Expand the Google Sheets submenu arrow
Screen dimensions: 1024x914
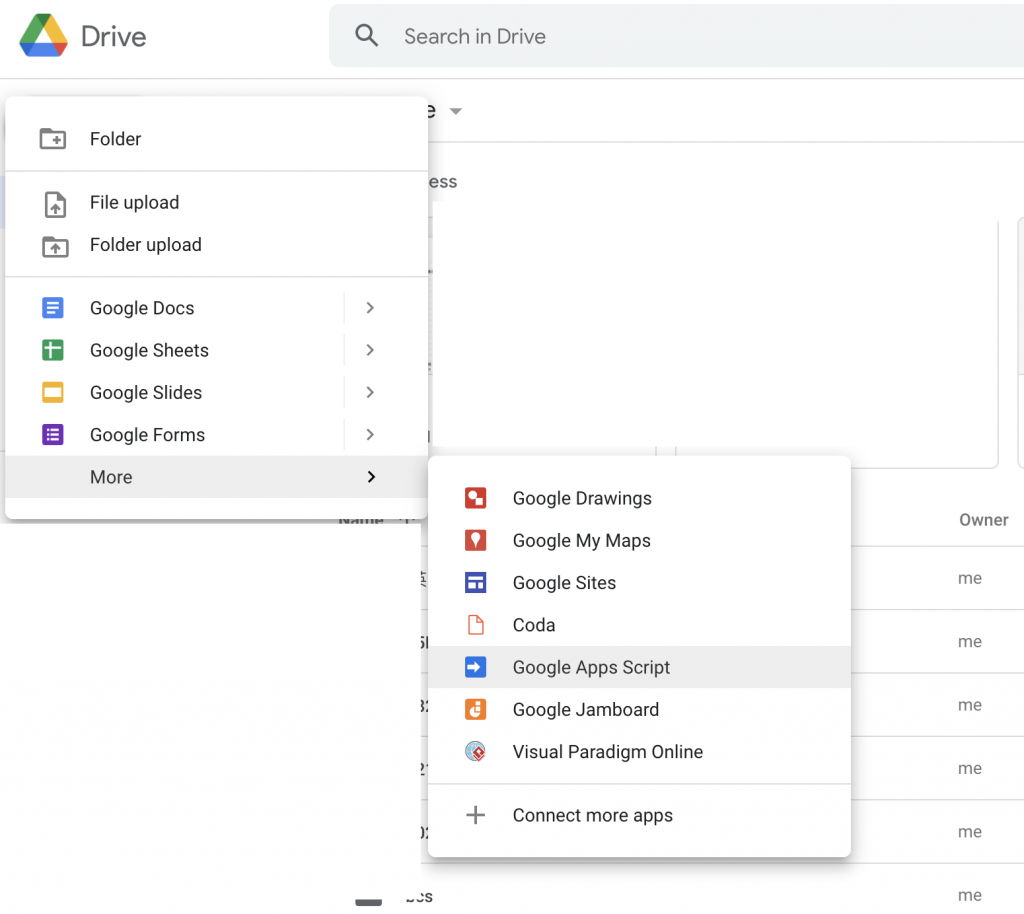coord(370,350)
